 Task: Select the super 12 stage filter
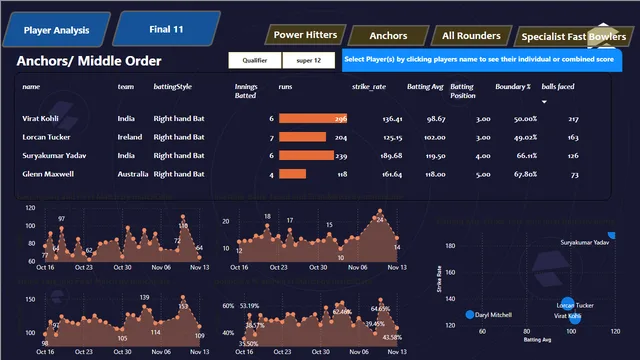point(309,60)
